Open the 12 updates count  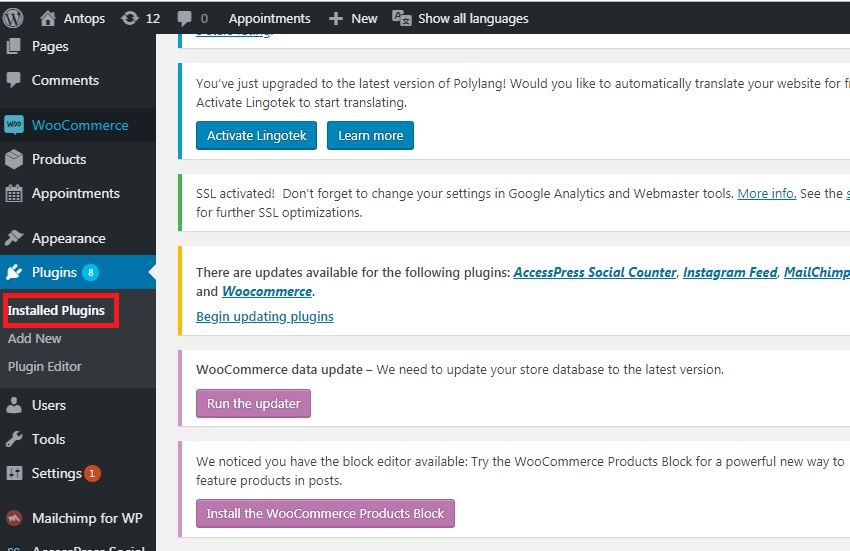point(153,18)
